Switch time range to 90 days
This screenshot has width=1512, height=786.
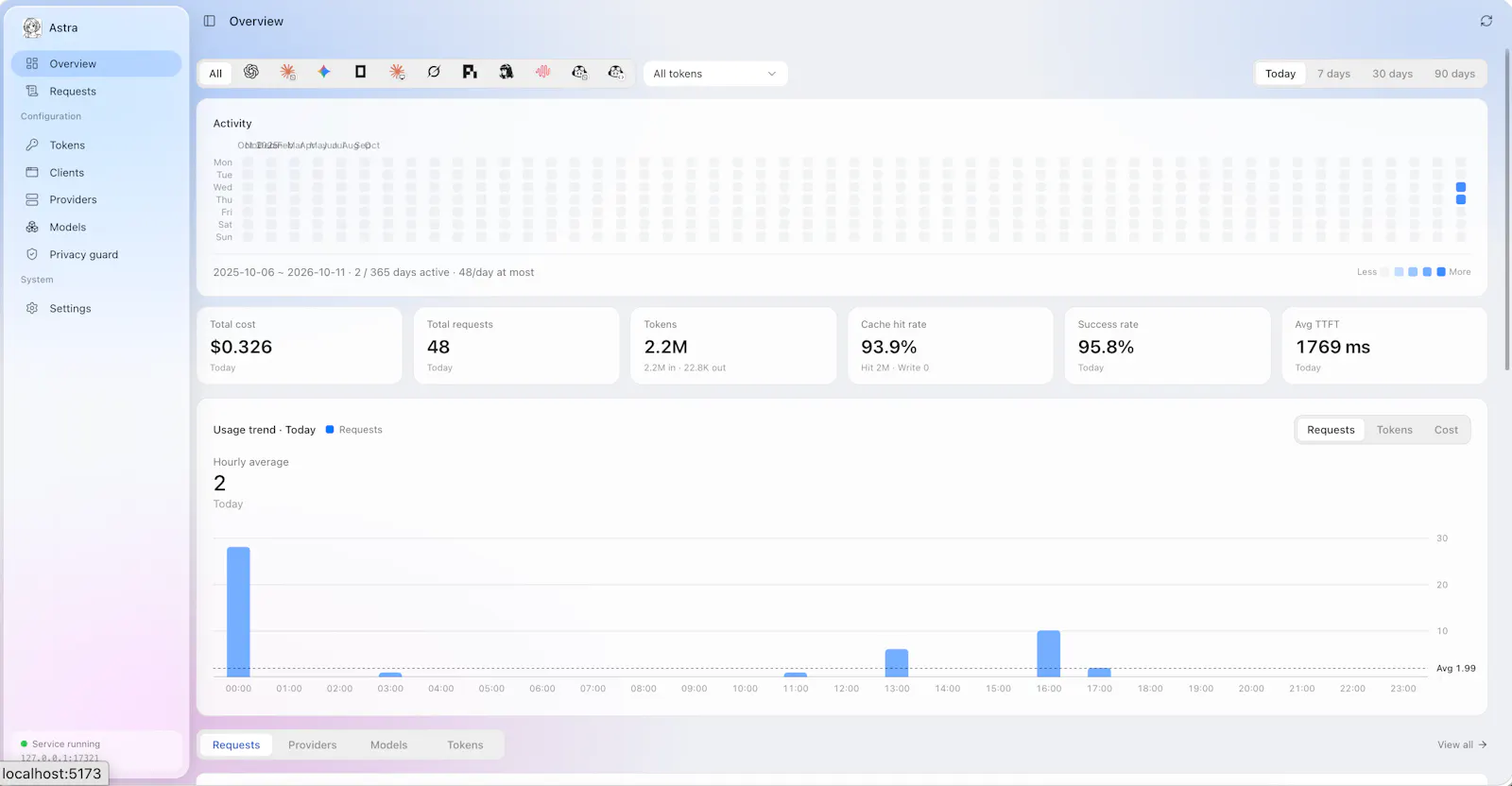coord(1454,74)
